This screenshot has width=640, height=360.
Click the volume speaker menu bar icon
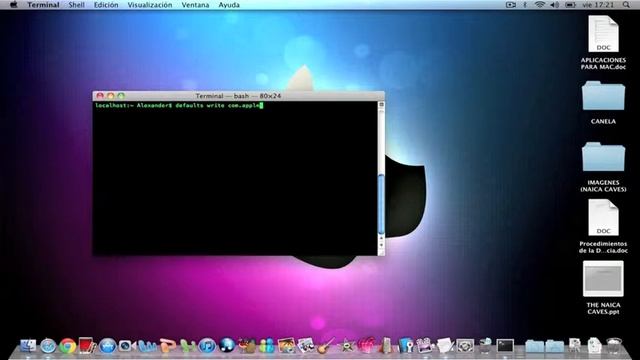pos(554,5)
